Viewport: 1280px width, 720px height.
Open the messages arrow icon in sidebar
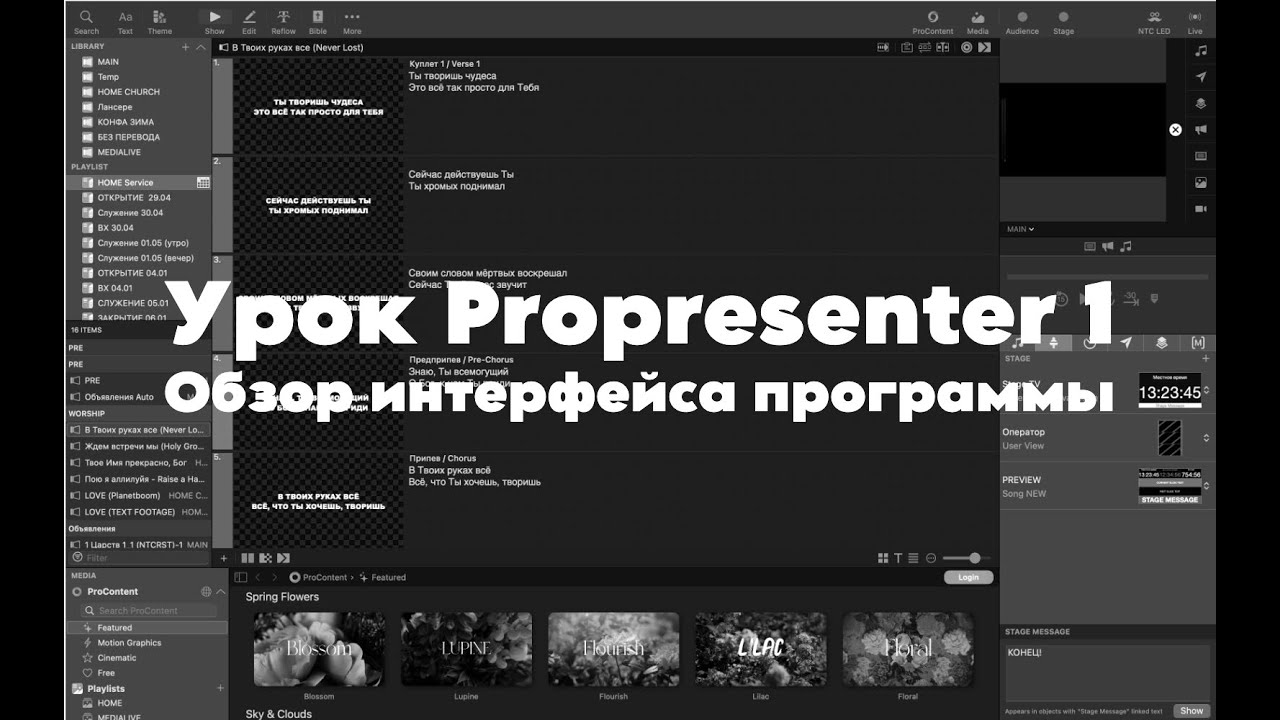coord(1201,77)
